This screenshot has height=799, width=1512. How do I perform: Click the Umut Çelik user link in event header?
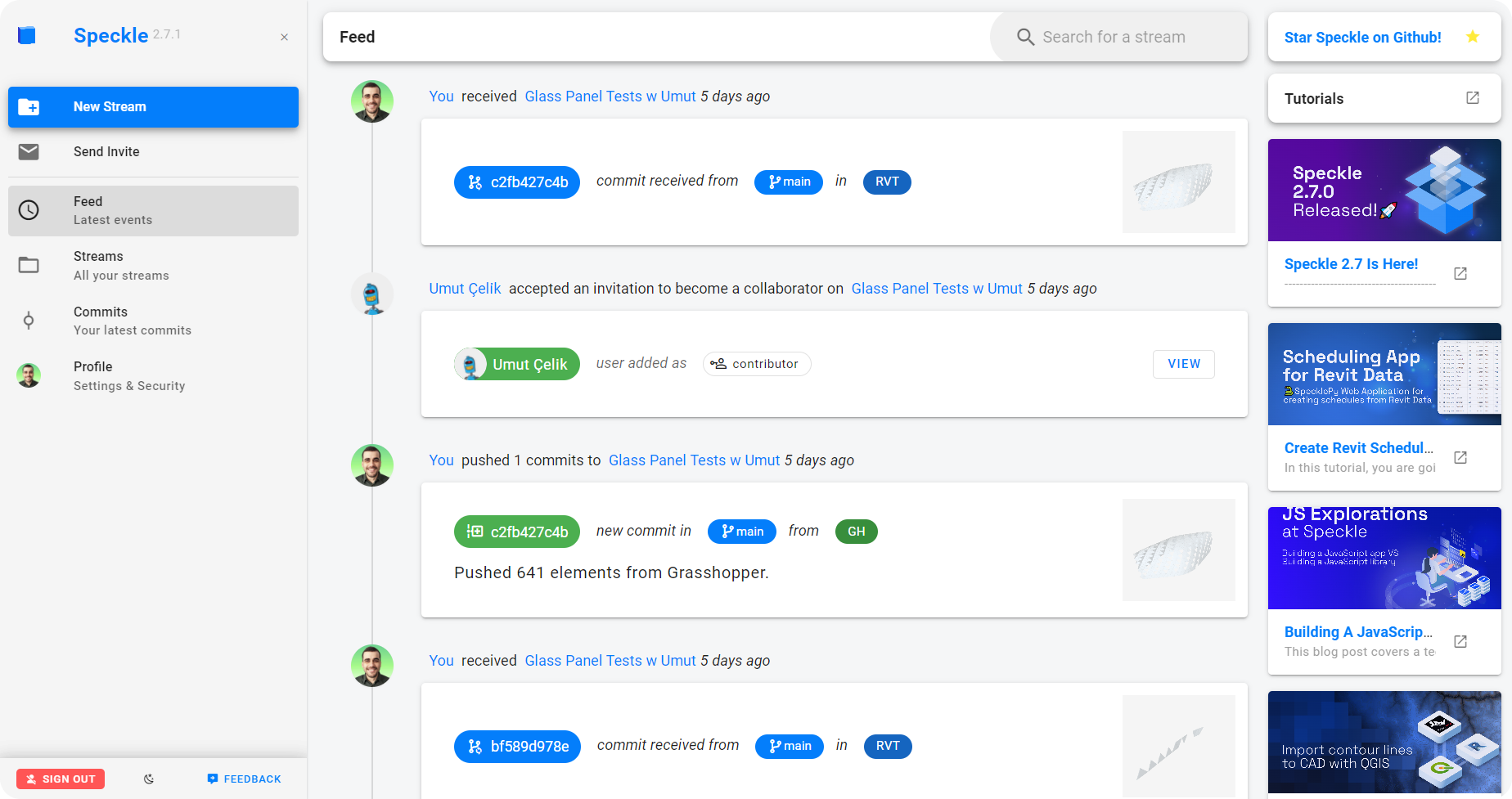click(x=465, y=289)
